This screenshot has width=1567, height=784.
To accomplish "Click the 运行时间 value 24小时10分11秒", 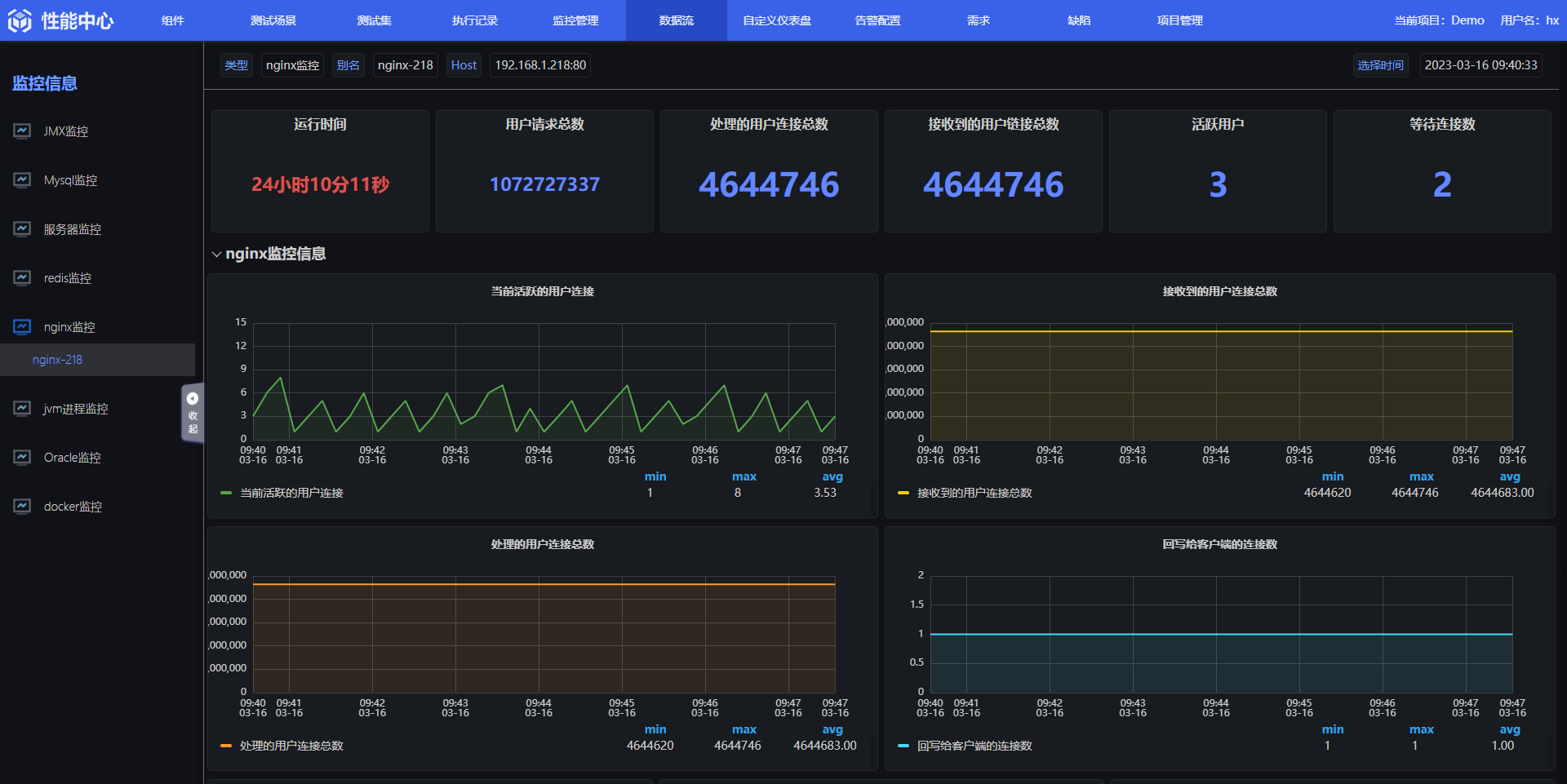I will point(320,184).
